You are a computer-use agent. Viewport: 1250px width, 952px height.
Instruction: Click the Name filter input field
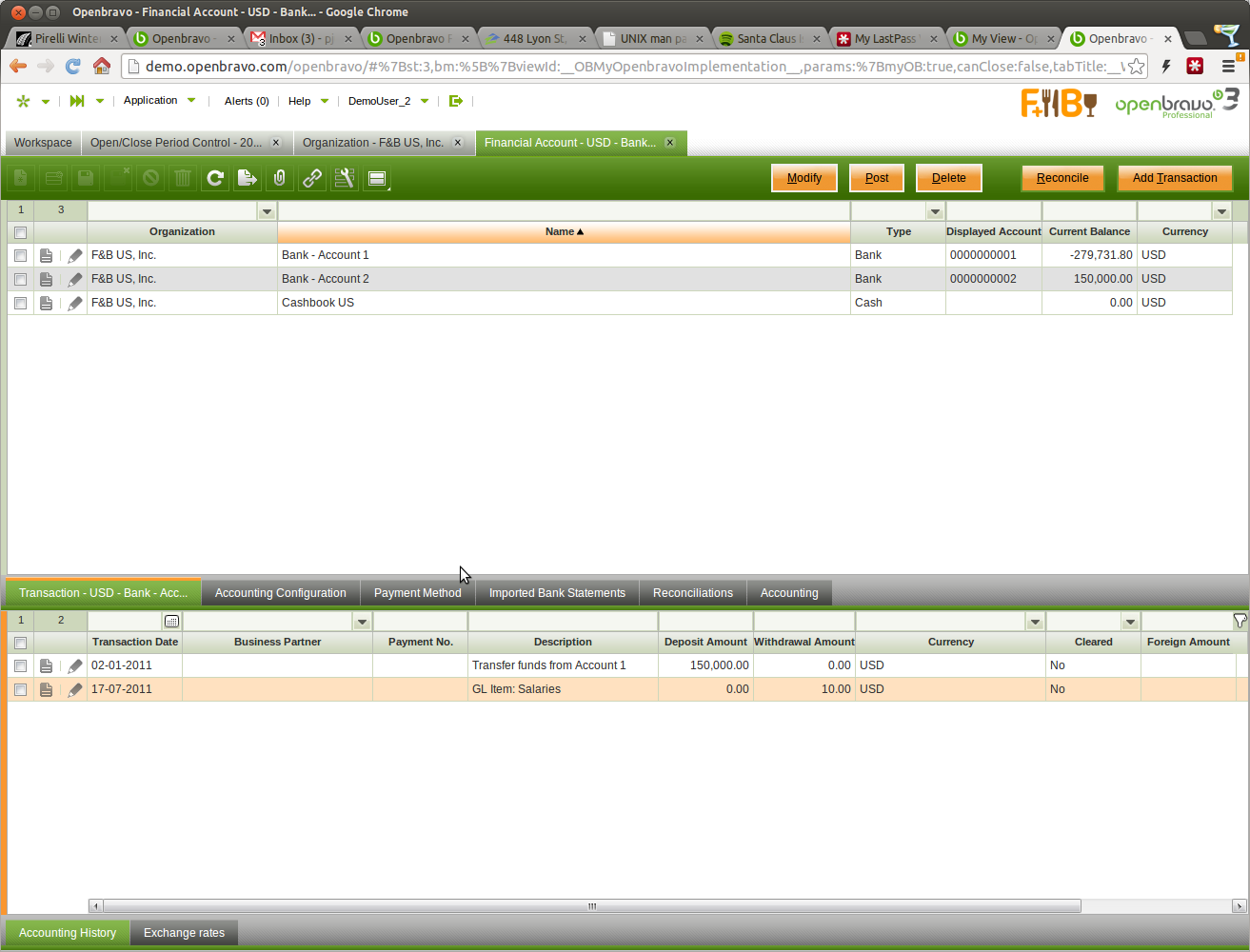click(x=564, y=211)
